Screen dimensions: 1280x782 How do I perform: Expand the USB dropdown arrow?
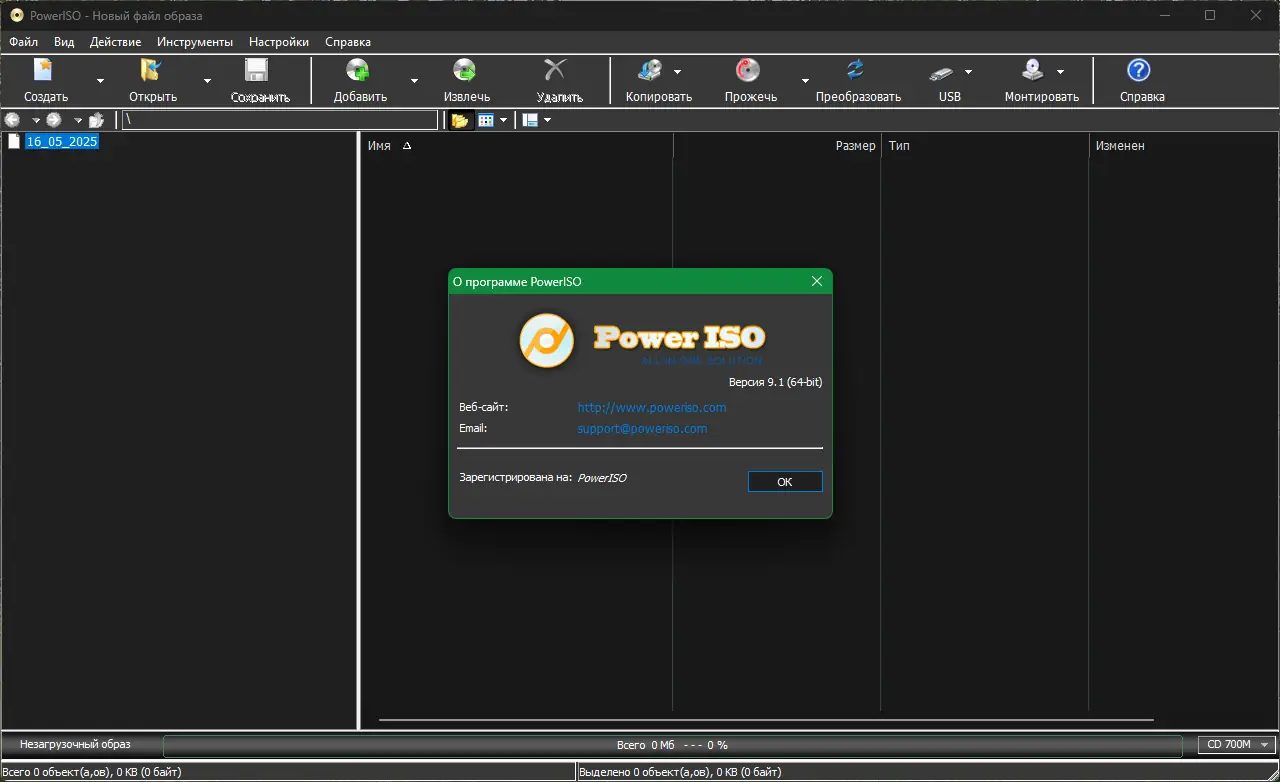click(968, 72)
